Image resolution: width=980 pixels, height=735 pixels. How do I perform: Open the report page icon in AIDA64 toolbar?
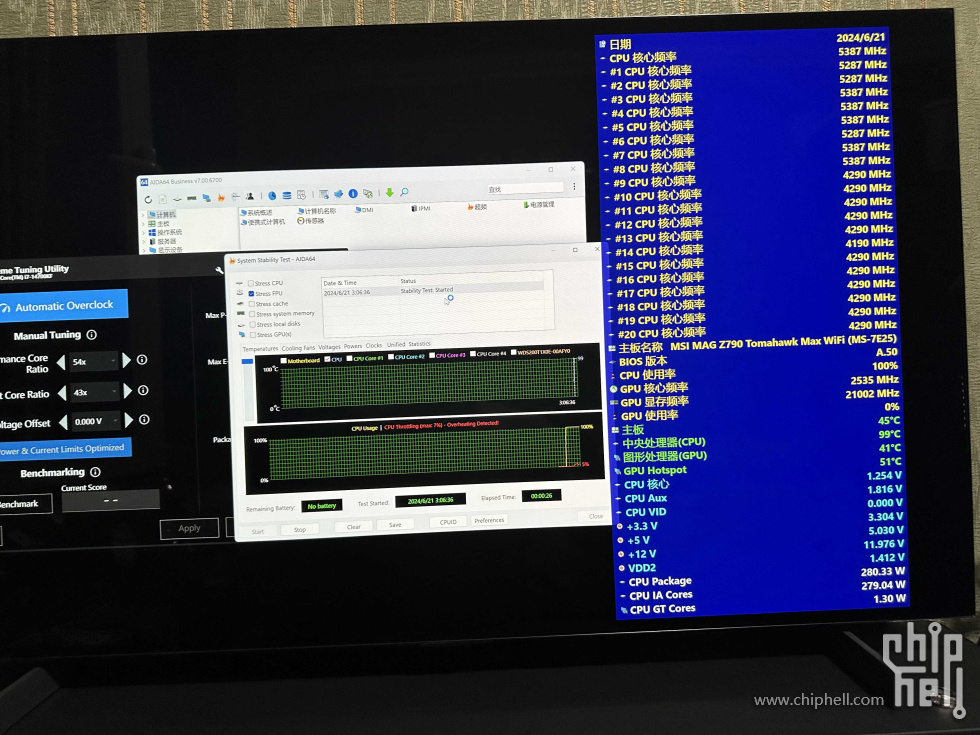(162, 199)
